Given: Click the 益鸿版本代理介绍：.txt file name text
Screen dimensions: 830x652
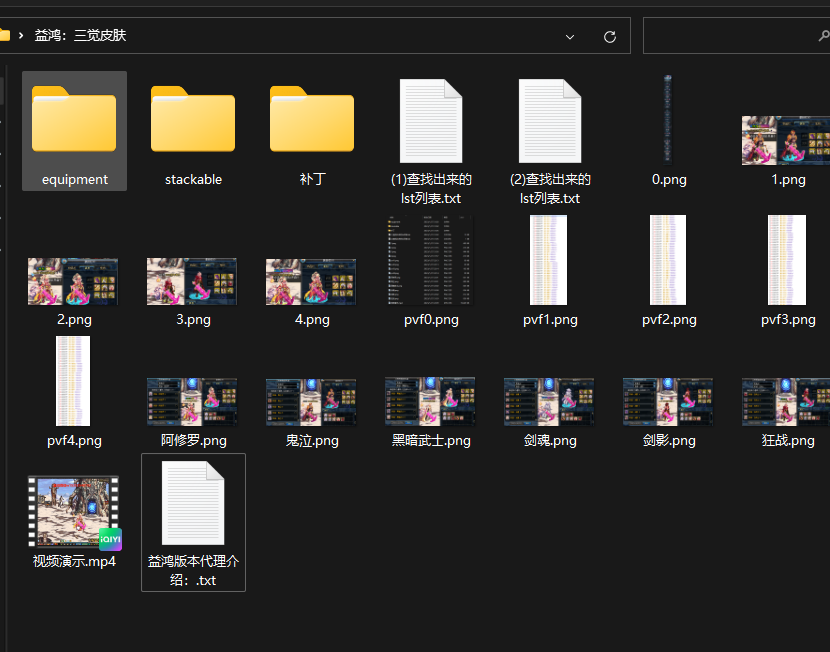Looking at the screenshot, I should (x=193, y=571).
